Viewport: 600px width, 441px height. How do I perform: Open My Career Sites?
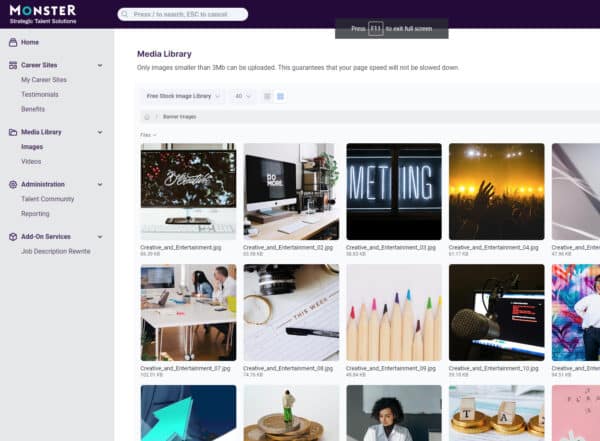tap(44, 80)
